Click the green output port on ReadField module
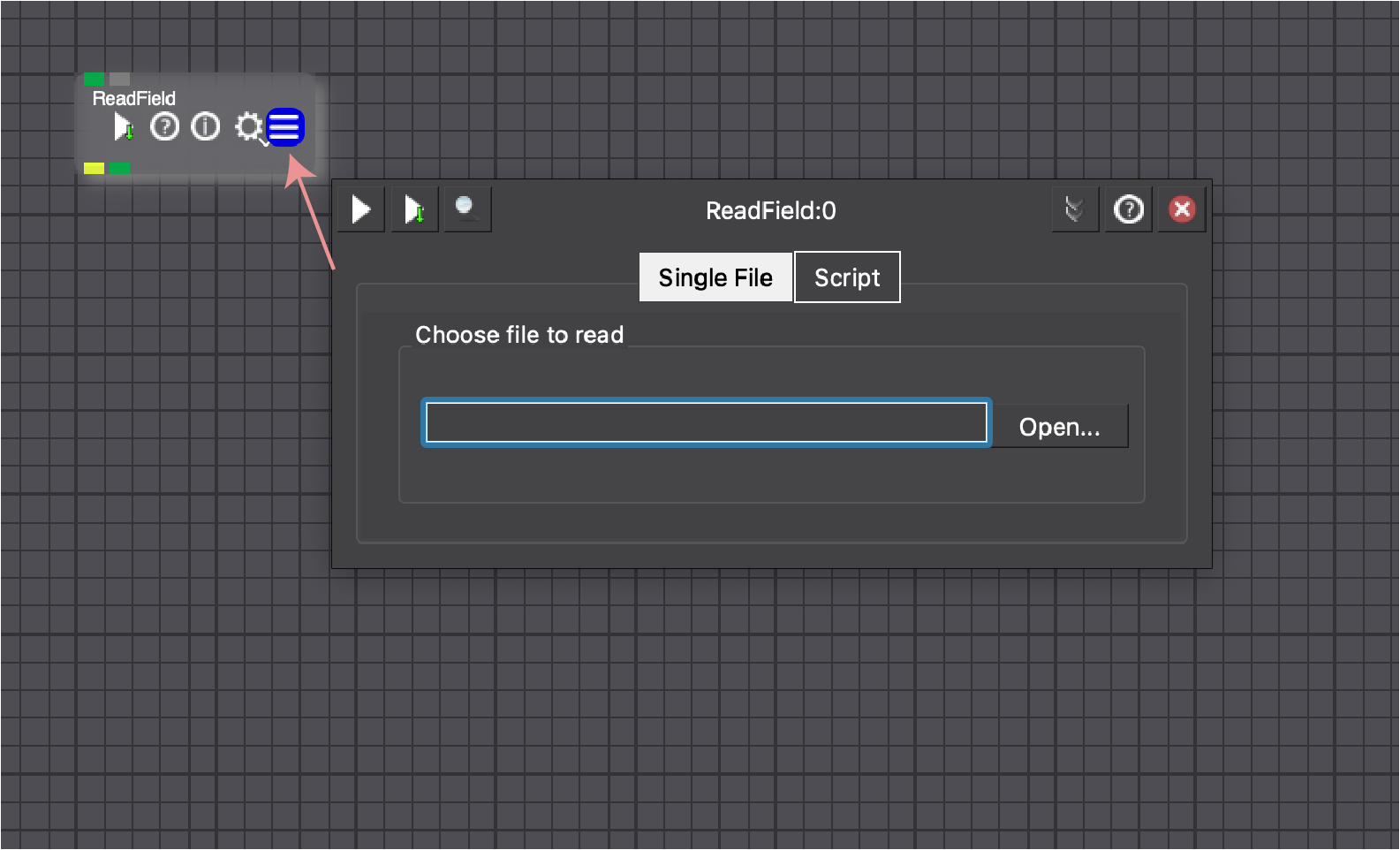This screenshot has width=1400, height=850. (x=119, y=168)
